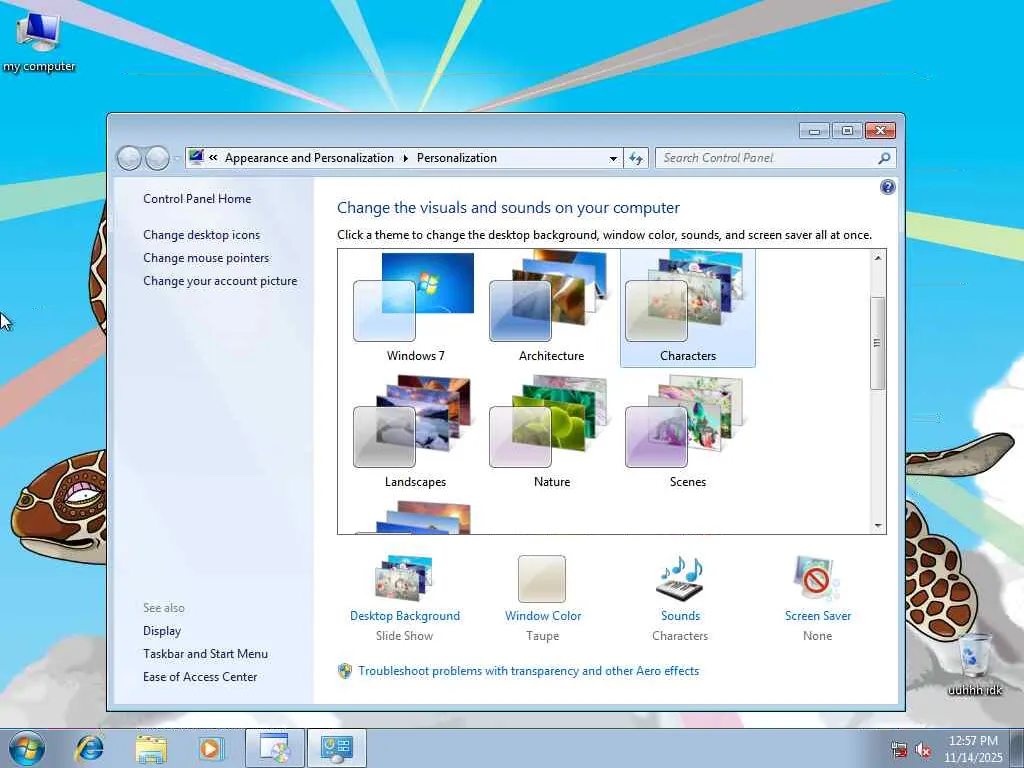Open the help question mark icon
Screen dimensions: 1024x768
tap(888, 187)
